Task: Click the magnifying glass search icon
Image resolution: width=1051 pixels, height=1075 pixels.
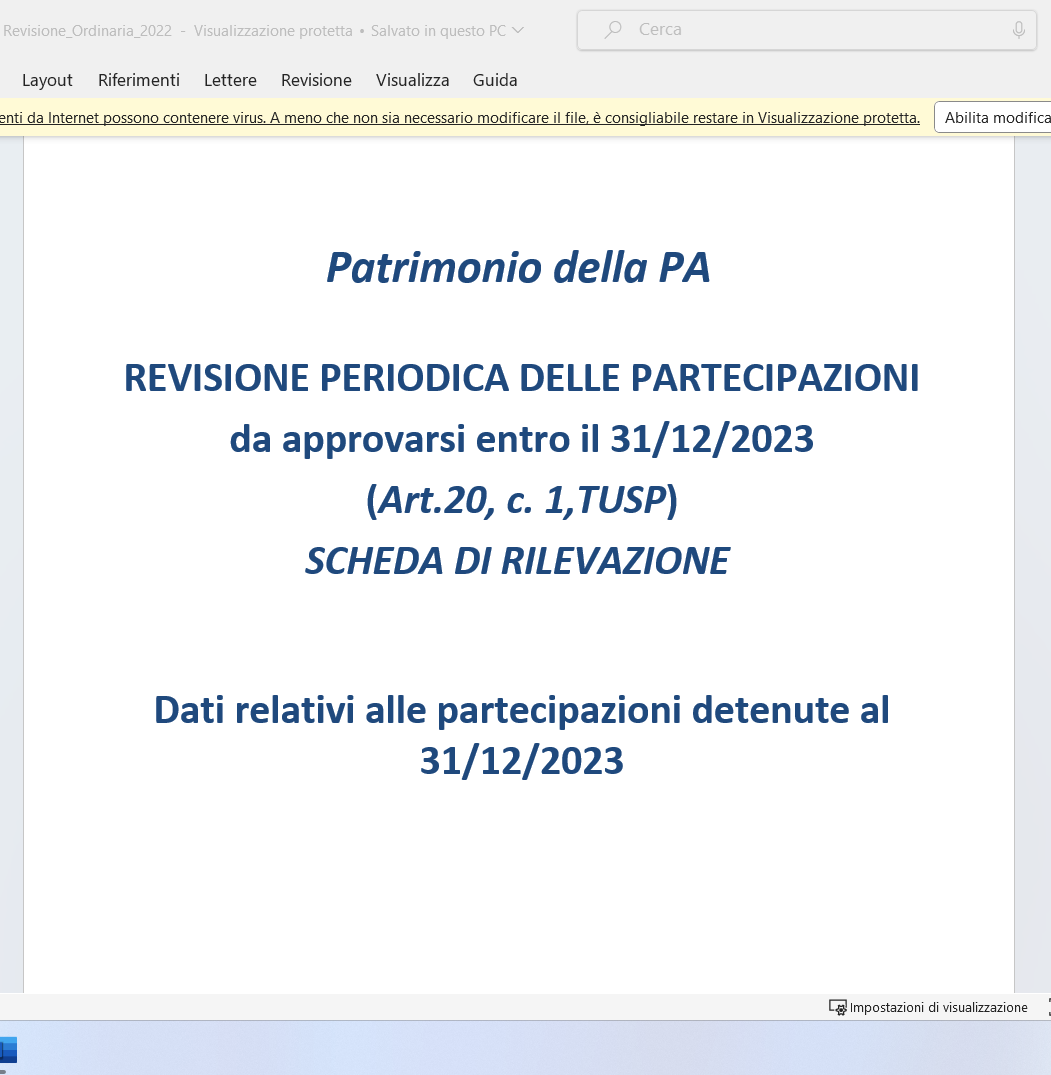Action: [613, 30]
